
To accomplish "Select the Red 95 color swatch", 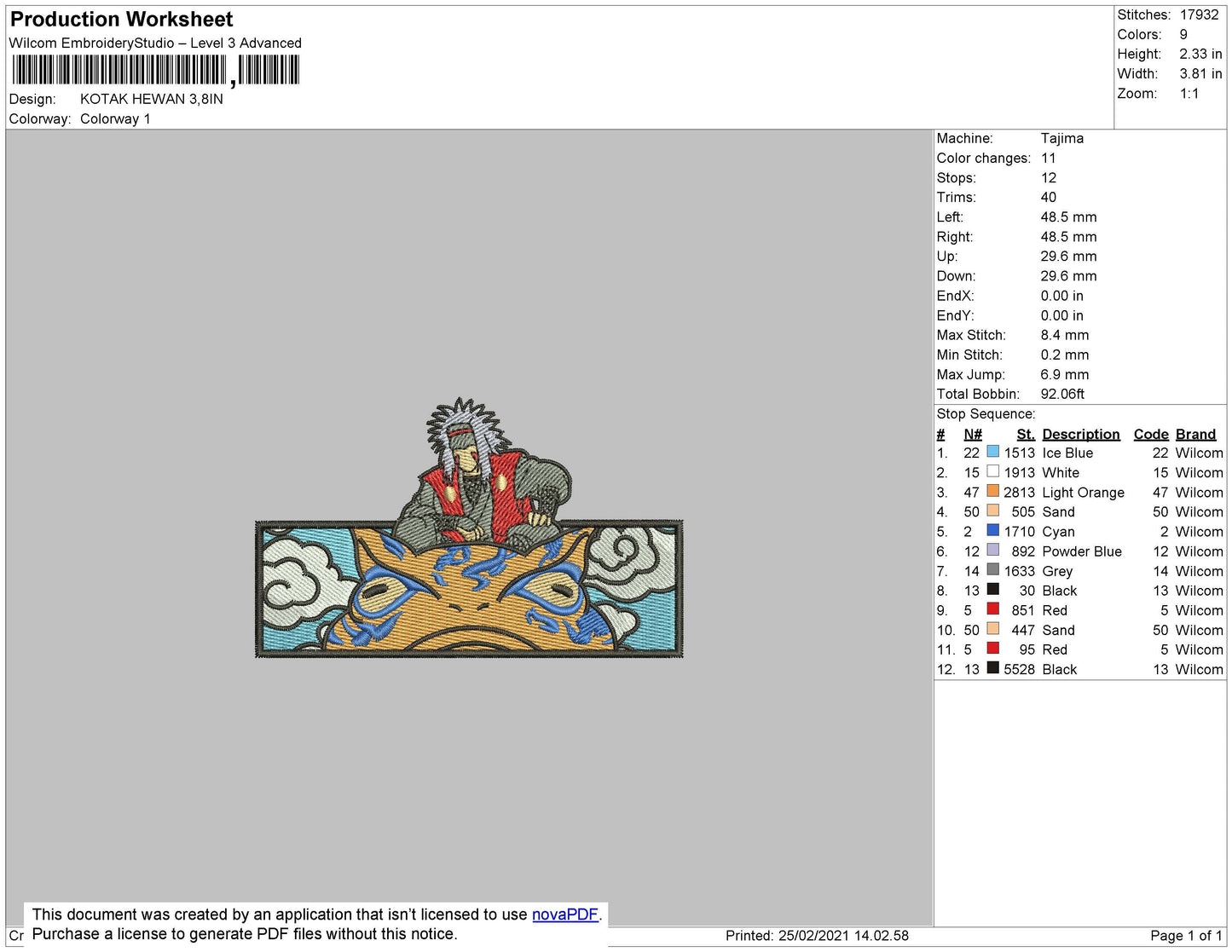I will pyautogui.click(x=992, y=648).
